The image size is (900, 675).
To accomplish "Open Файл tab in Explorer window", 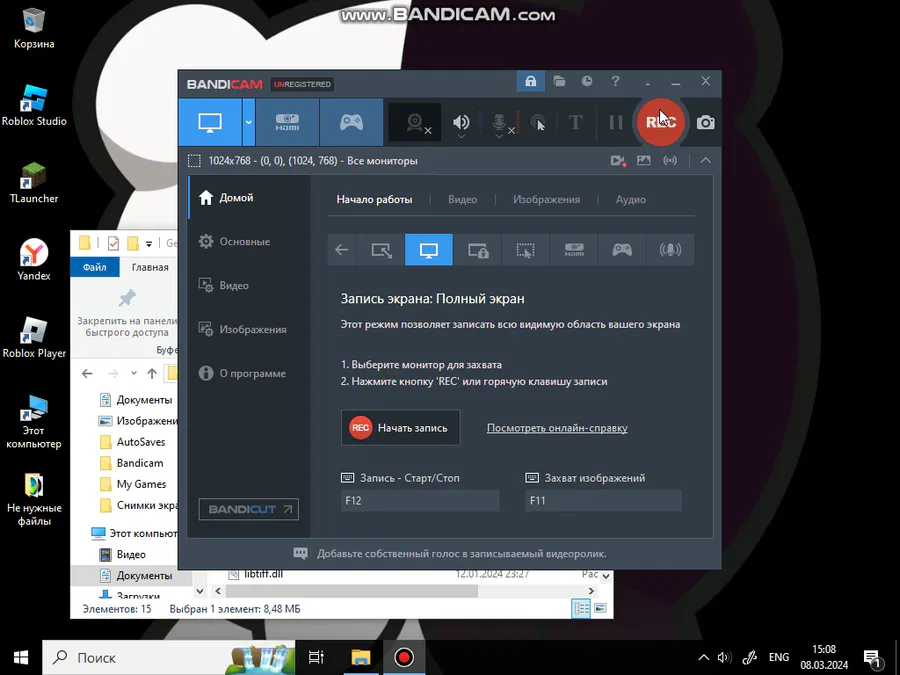I will point(94,267).
